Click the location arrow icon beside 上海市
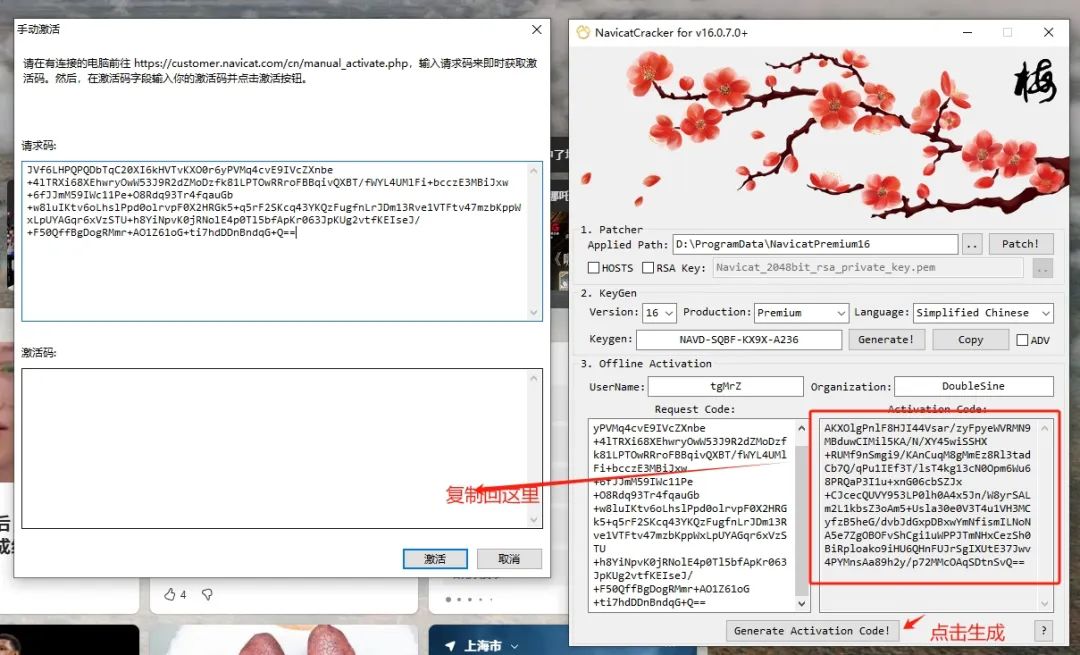 point(450,646)
